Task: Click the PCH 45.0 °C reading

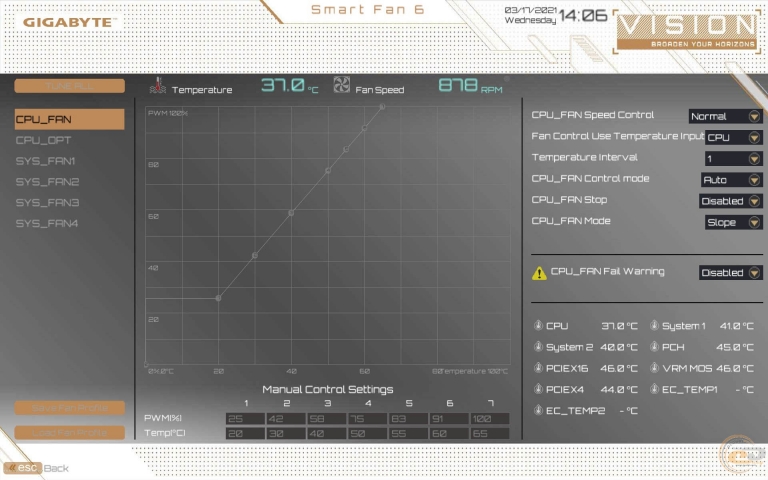Action: (x=735, y=347)
